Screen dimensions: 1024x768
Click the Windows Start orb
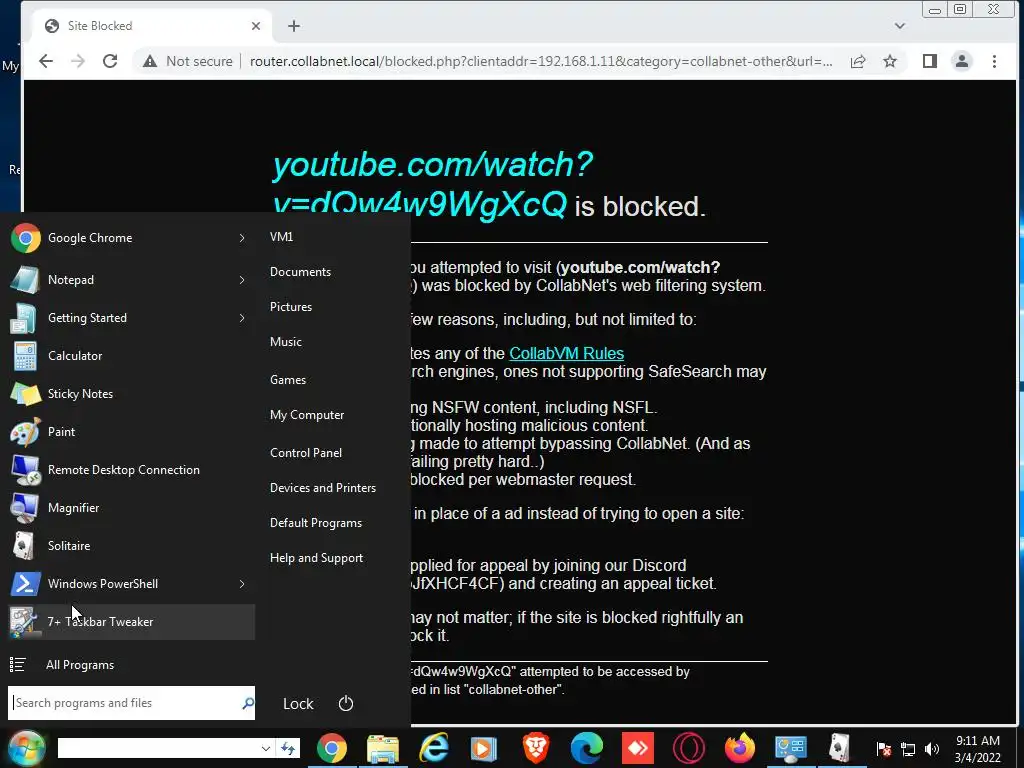(26, 747)
